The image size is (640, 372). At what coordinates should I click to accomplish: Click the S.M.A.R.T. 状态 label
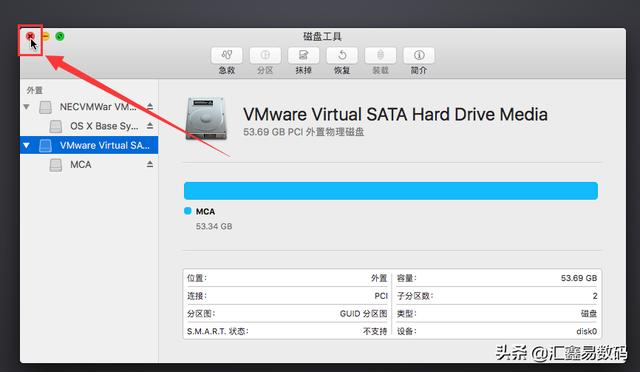pyautogui.click(x=218, y=331)
